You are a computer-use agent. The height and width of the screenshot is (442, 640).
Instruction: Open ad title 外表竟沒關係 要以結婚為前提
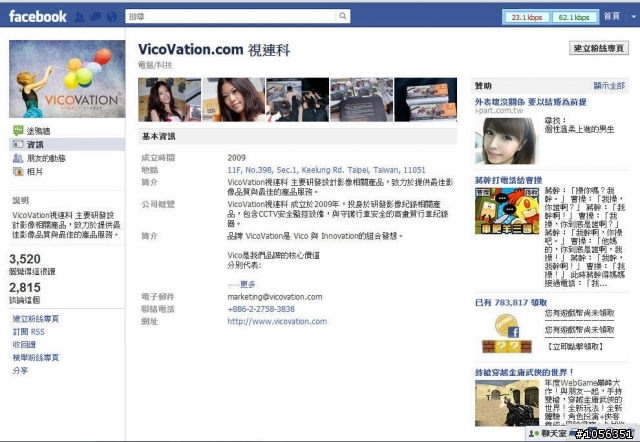(531, 102)
